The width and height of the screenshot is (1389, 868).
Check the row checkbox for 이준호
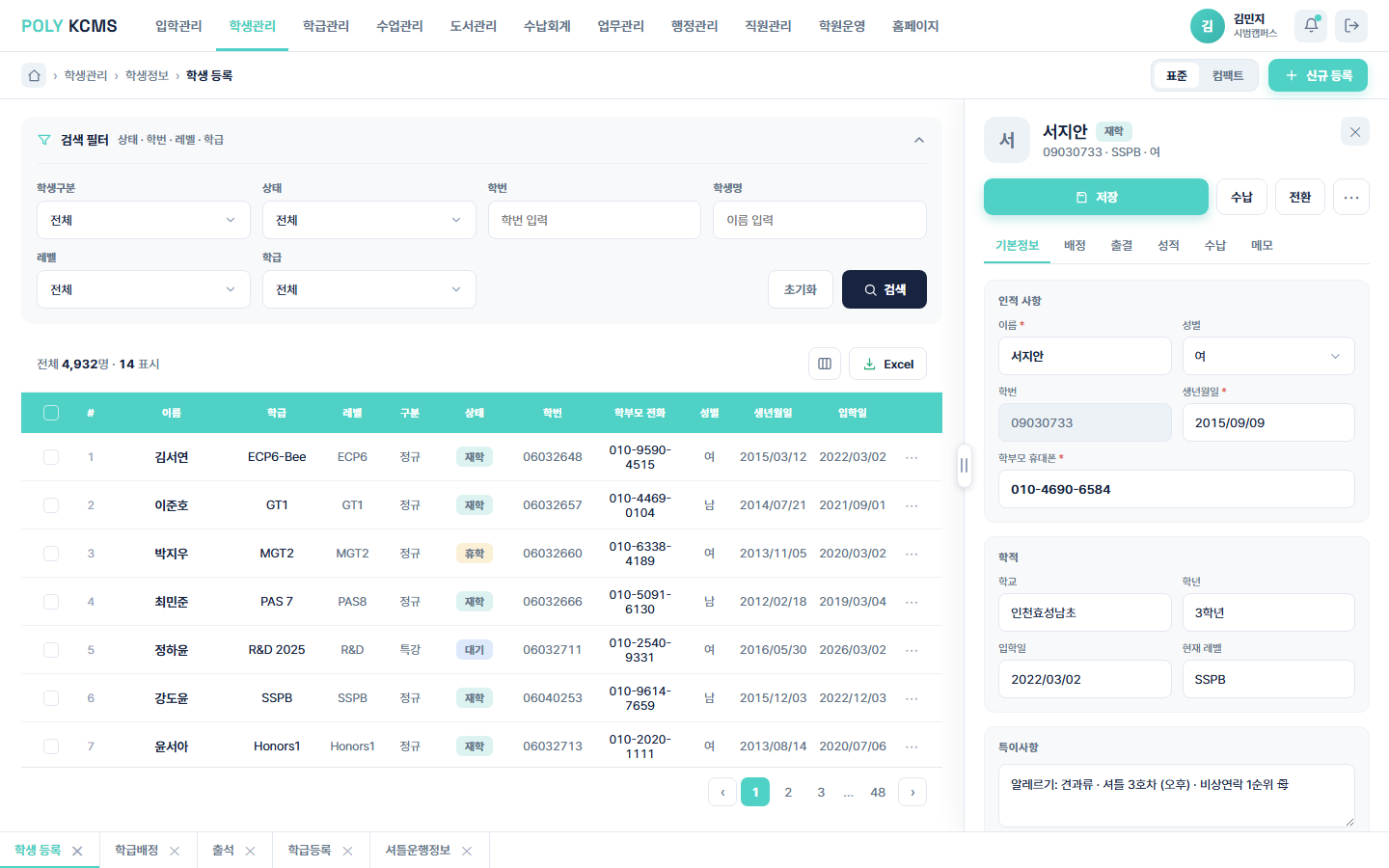click(51, 505)
